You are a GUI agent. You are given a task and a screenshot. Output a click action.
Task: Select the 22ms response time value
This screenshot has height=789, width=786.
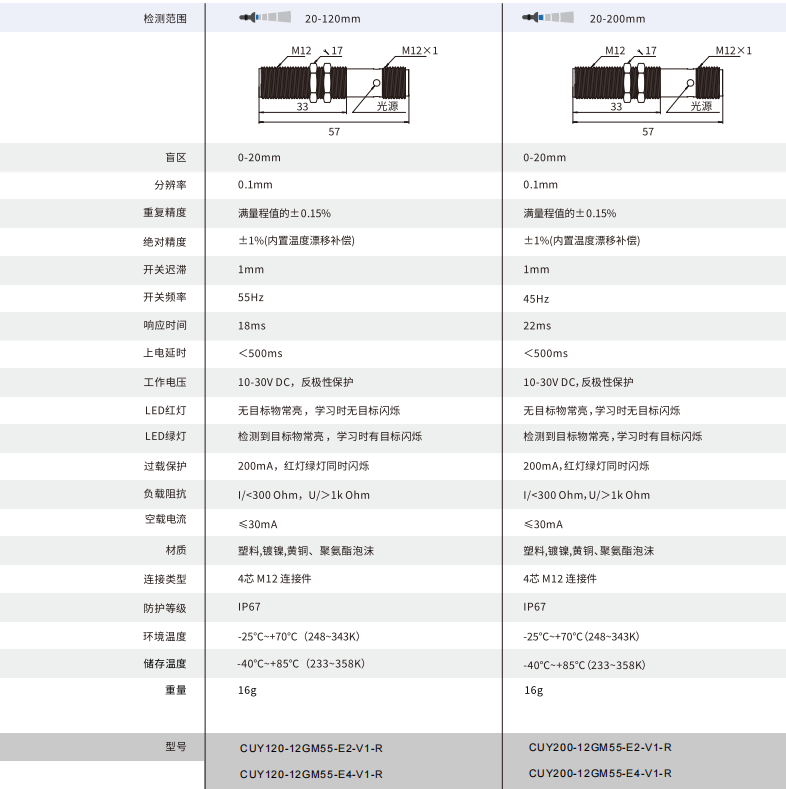[537, 326]
